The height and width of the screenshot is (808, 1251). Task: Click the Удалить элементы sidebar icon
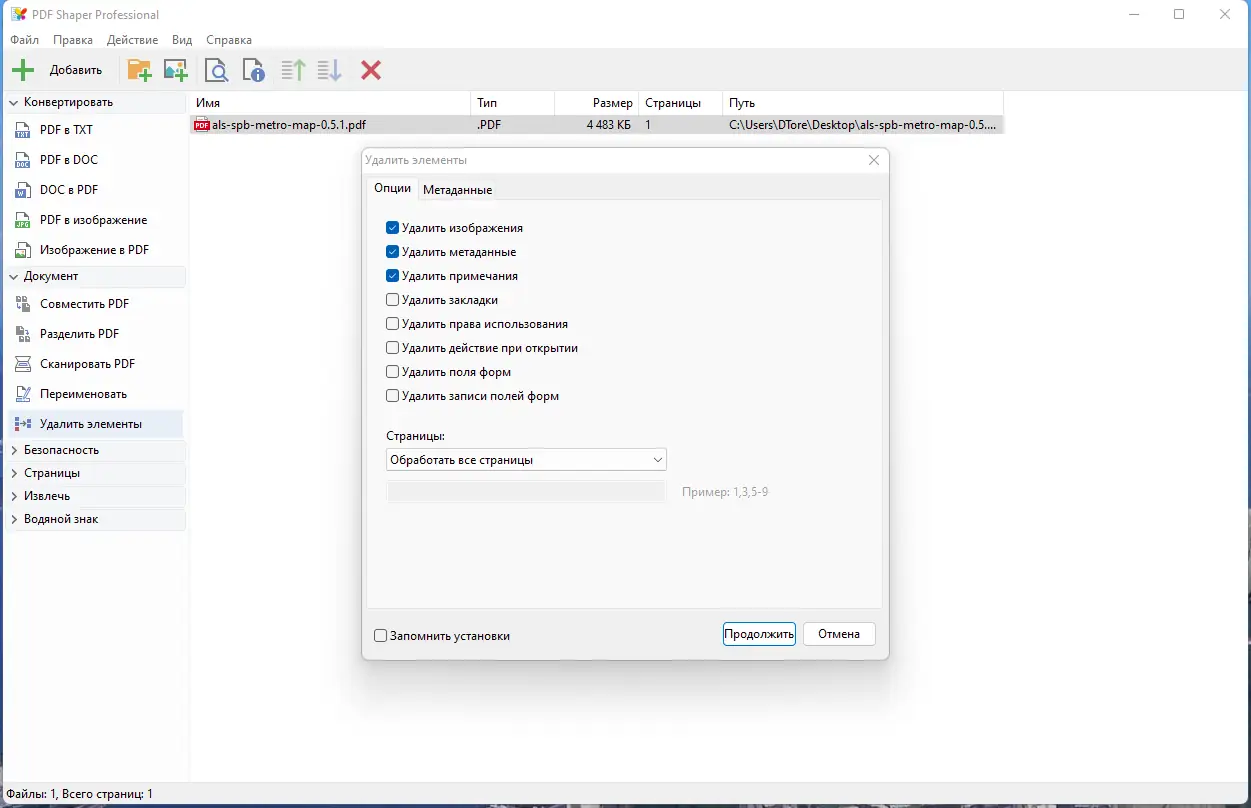click(x=23, y=424)
